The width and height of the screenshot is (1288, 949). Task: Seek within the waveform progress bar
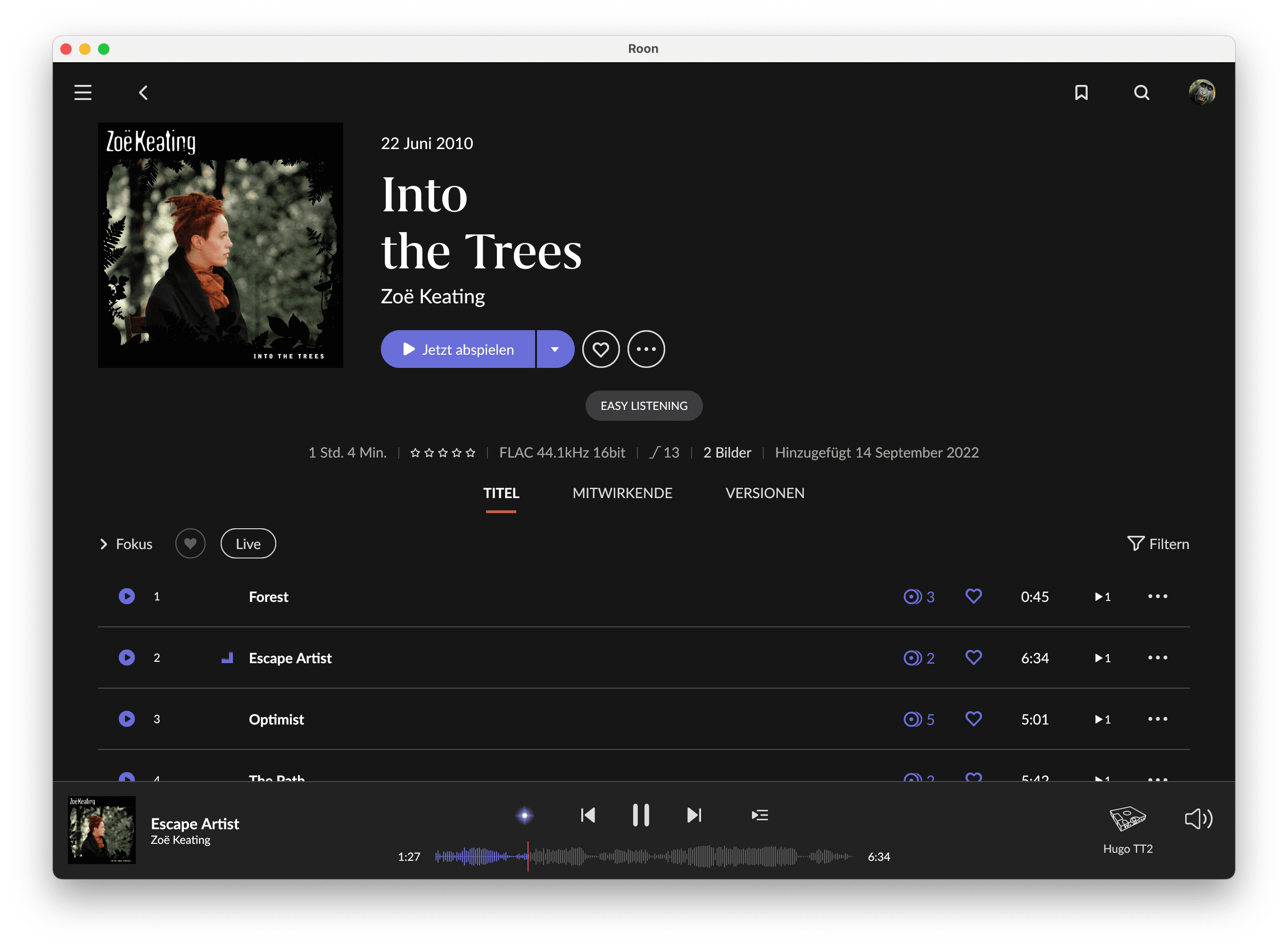[689, 857]
